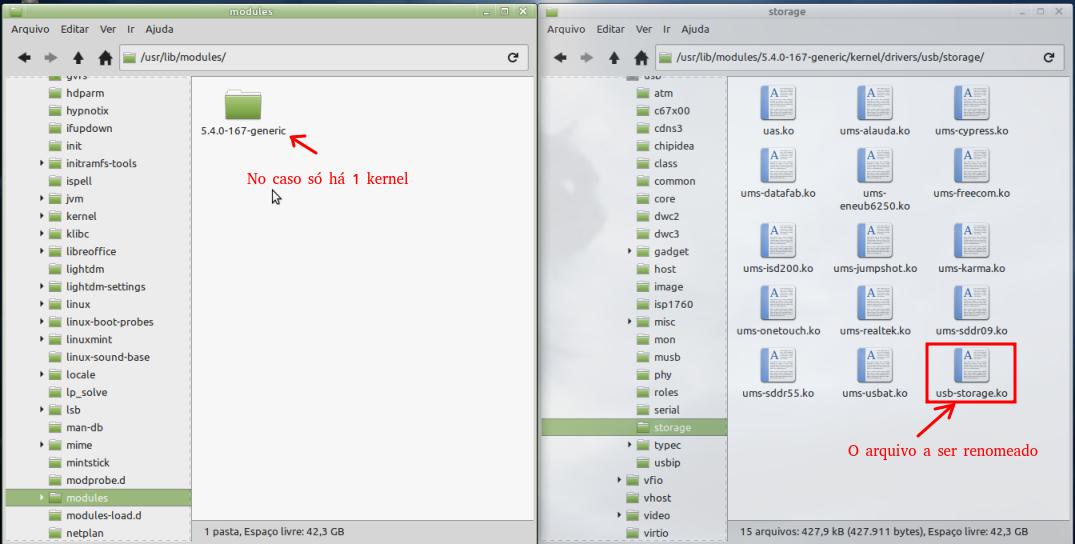Select the ums-realtek.ko file
The image size is (1075, 544).
tap(875, 311)
